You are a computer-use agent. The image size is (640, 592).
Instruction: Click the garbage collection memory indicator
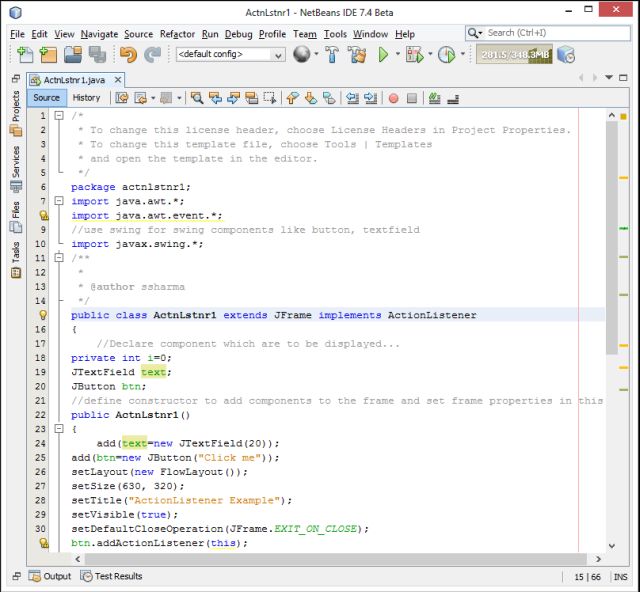pos(512,55)
